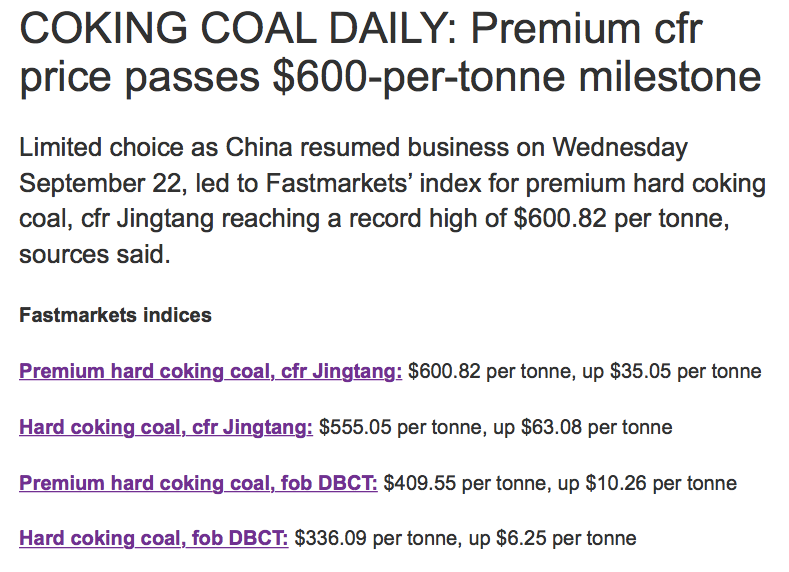Screen dimensions: 789x572
Task: Select the word "Fastmarkets’" in the summary paragraph
Action: [x=339, y=184]
